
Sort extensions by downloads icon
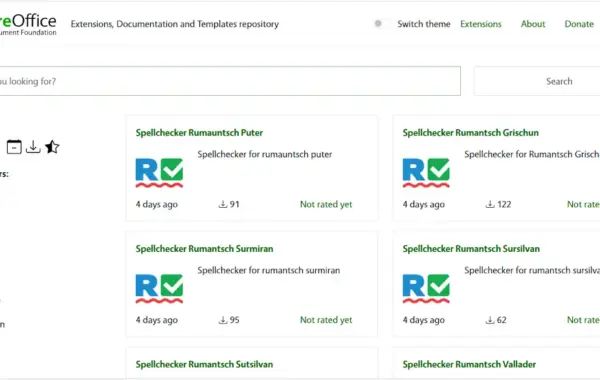(x=33, y=147)
